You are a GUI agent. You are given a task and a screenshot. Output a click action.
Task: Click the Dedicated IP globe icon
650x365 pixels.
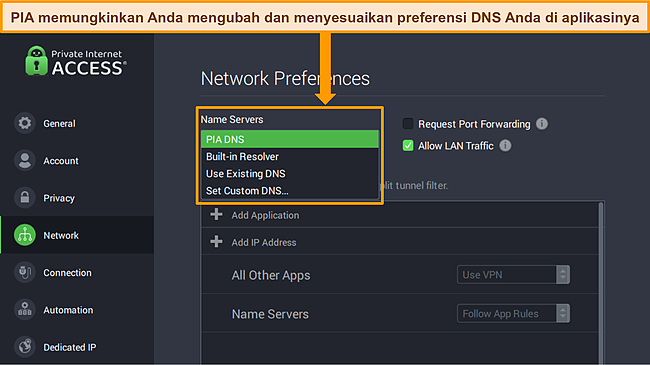point(25,347)
